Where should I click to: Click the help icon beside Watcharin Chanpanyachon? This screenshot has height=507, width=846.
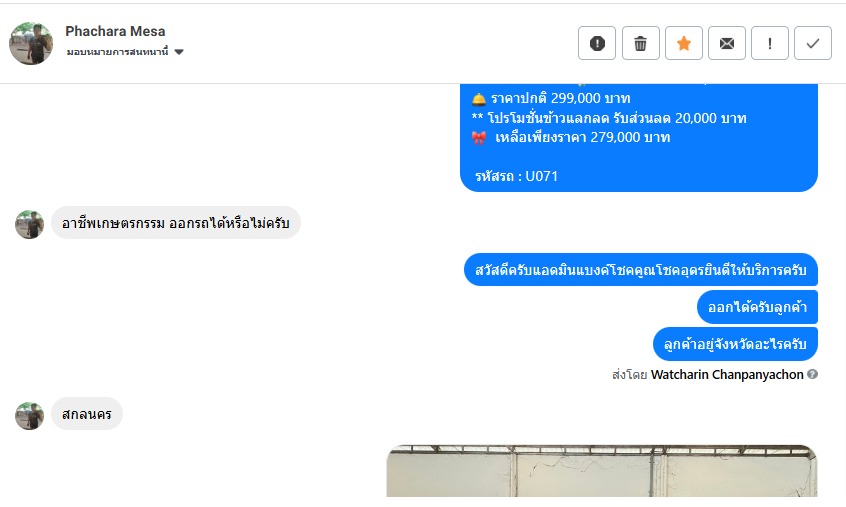click(x=813, y=374)
